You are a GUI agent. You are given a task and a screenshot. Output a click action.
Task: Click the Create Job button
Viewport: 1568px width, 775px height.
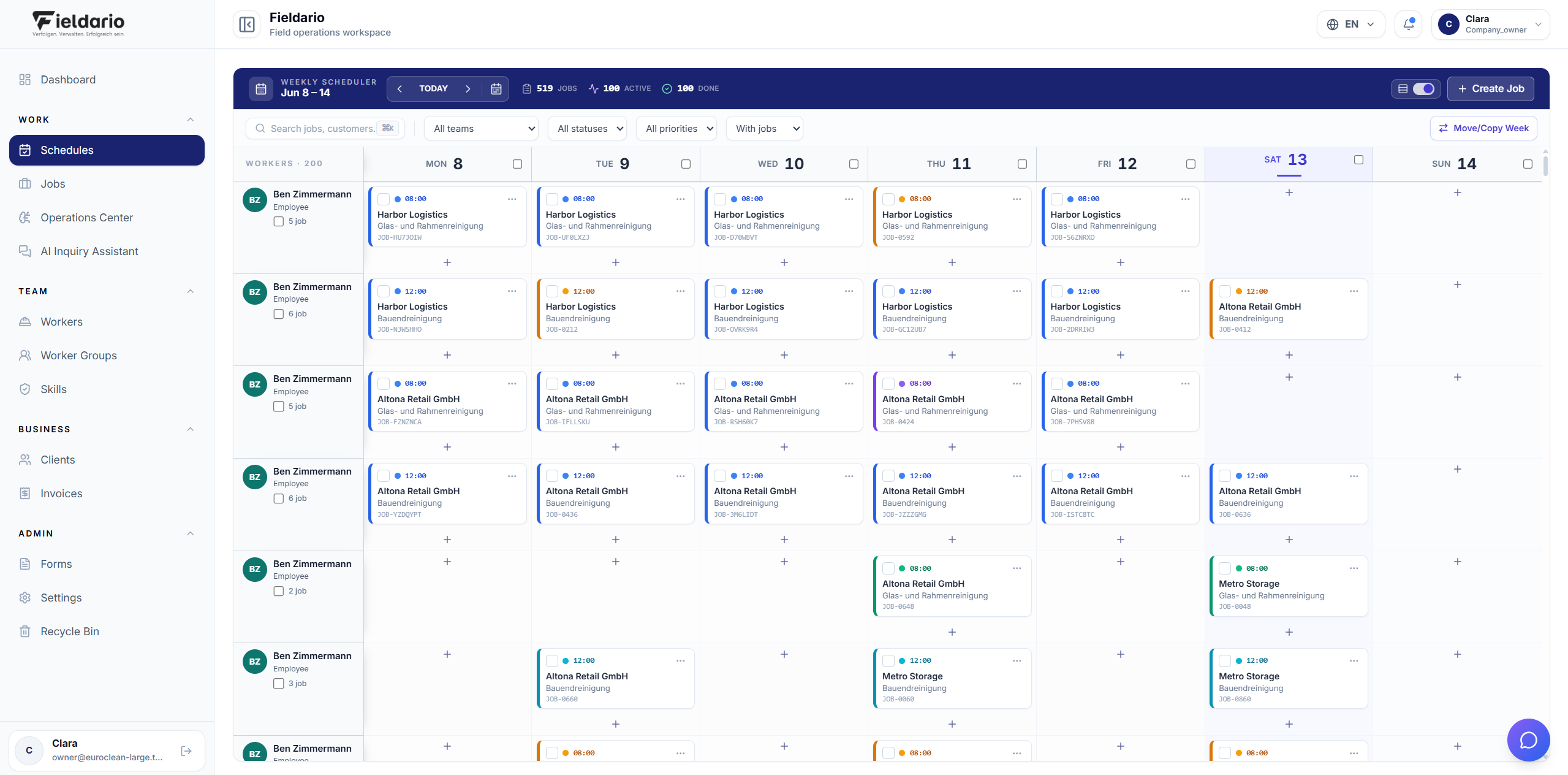click(1490, 89)
